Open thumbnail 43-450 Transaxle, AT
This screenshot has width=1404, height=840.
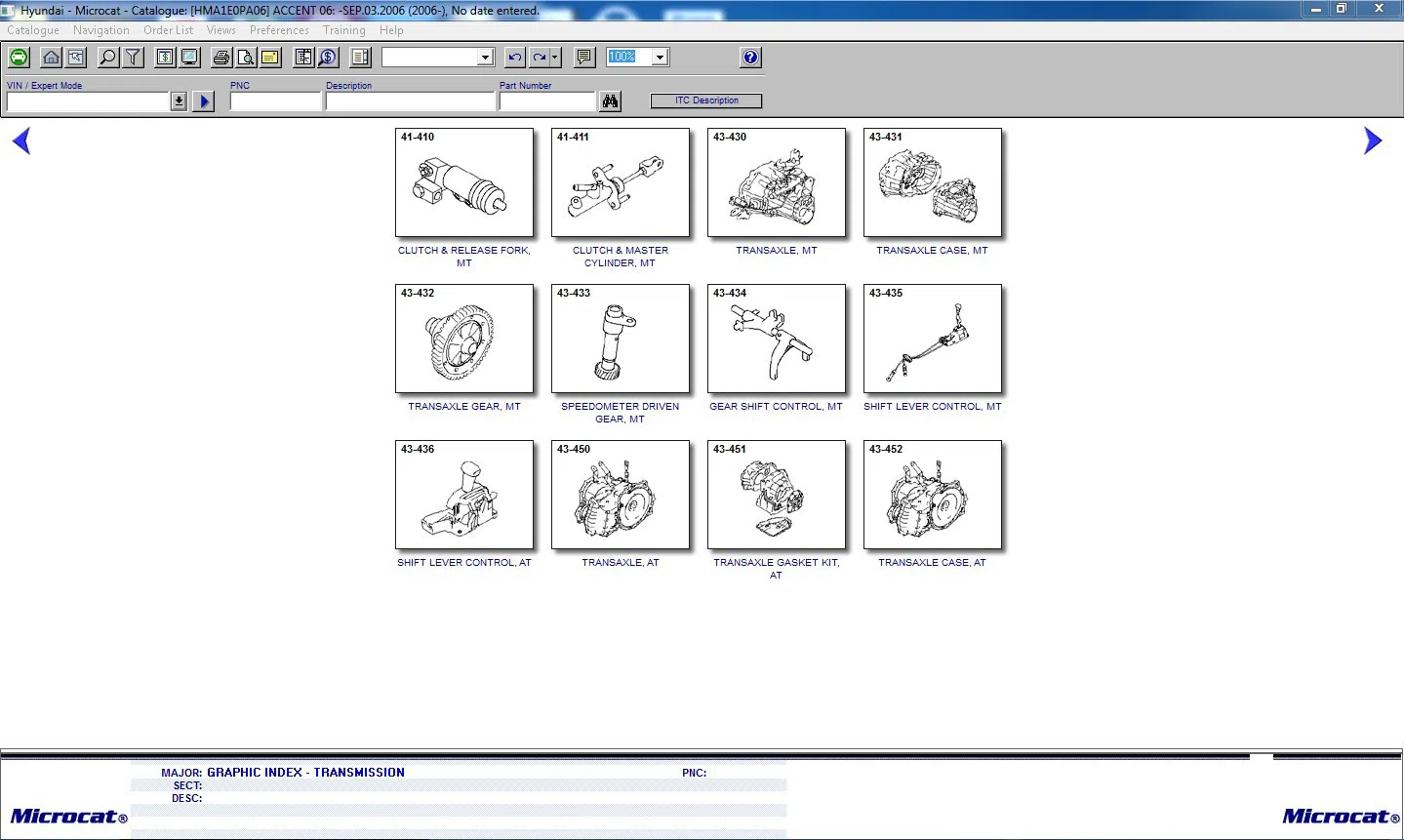621,495
